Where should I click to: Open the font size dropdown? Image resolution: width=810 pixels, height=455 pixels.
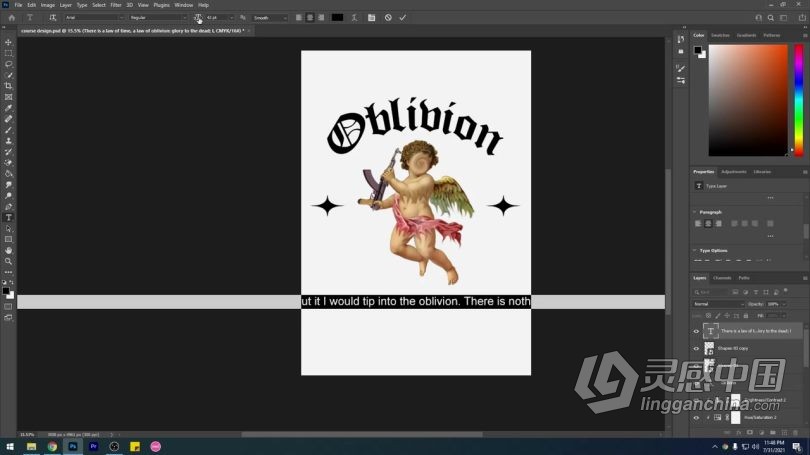click(x=231, y=18)
